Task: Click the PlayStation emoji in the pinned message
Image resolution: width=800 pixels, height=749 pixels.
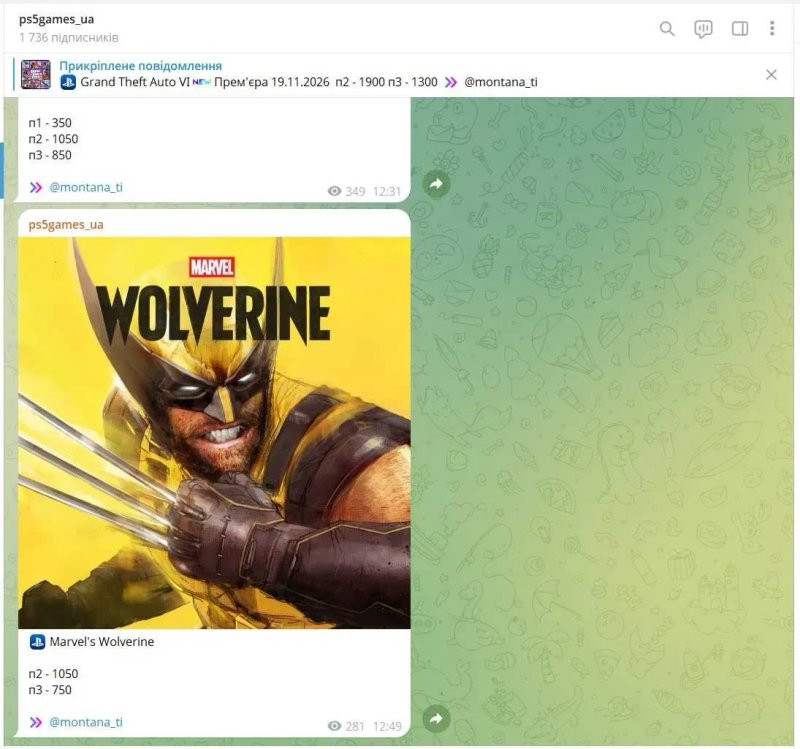Action: click(x=68, y=82)
